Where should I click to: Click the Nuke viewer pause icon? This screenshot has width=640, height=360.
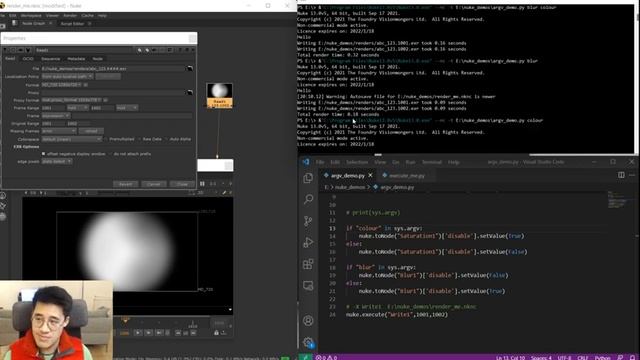202,184
